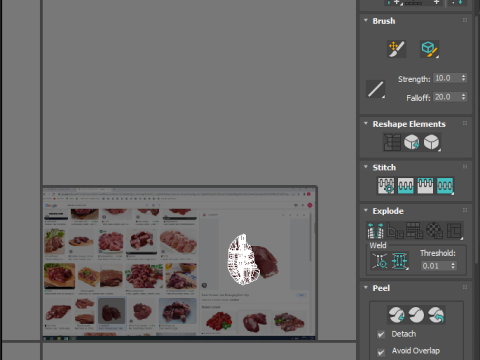Click Flatten by Material ID icon
The width and height of the screenshot is (480, 360).
tap(434, 231)
